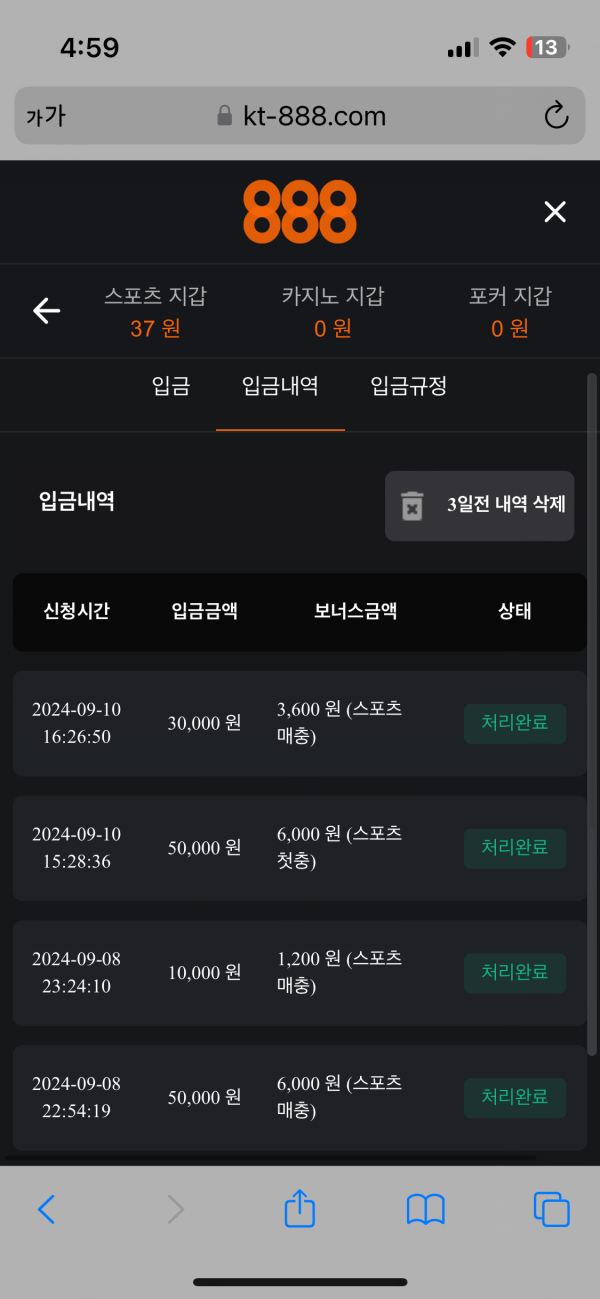The width and height of the screenshot is (600, 1299).
Task: Select the 스포츠 지갑 wallet
Action: [155, 311]
